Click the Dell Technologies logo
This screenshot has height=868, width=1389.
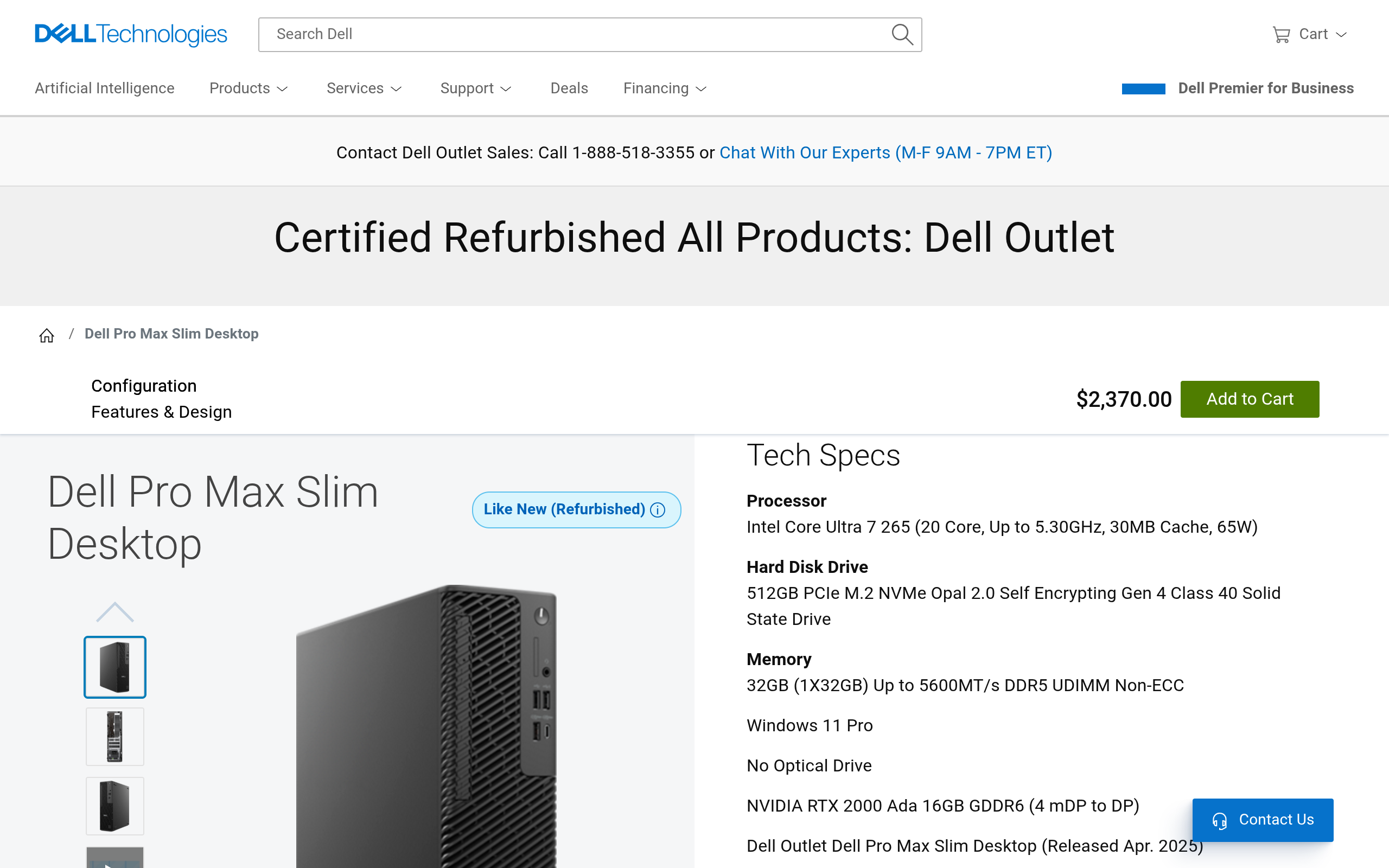point(131,34)
